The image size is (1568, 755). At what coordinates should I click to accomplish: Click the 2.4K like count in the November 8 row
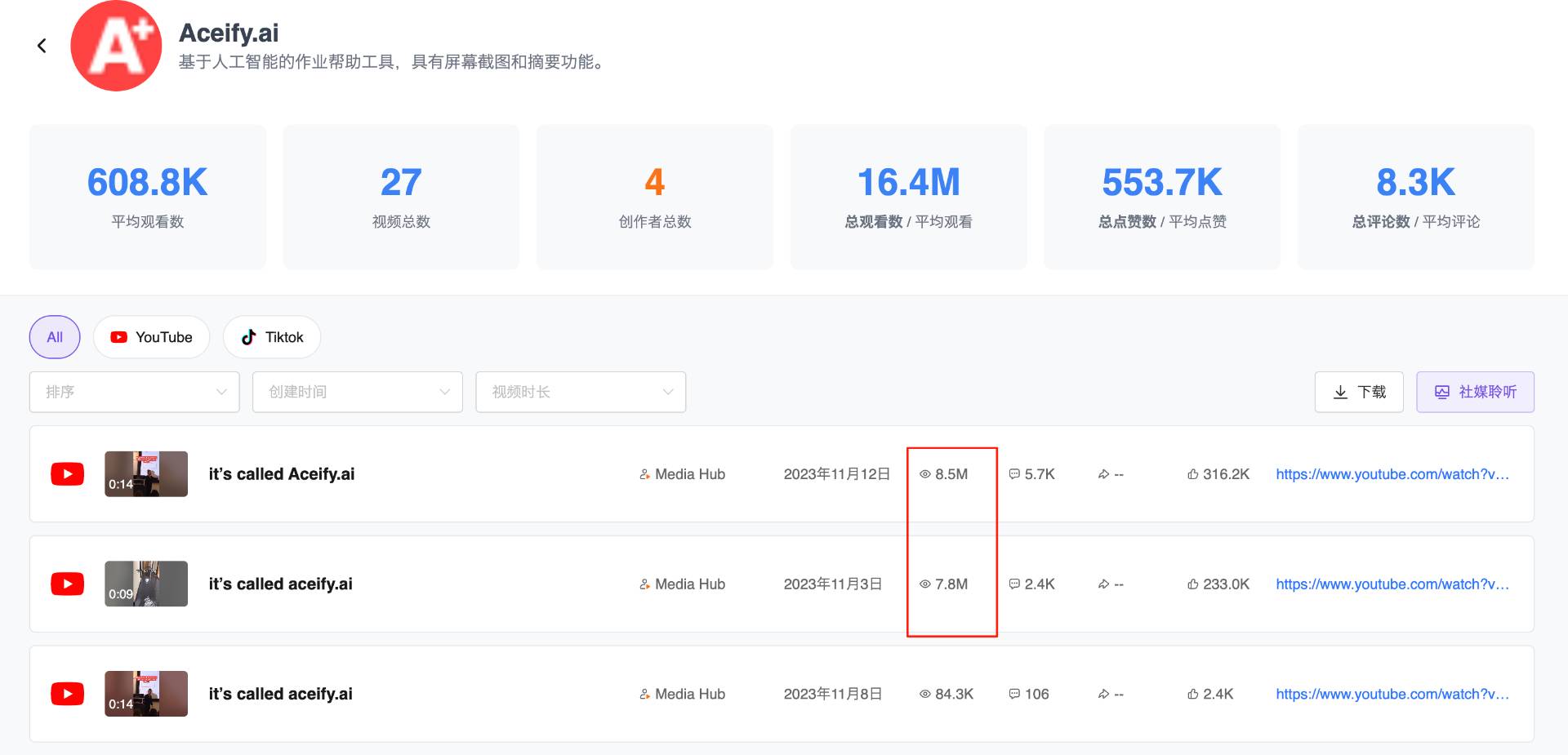pyautogui.click(x=1218, y=694)
